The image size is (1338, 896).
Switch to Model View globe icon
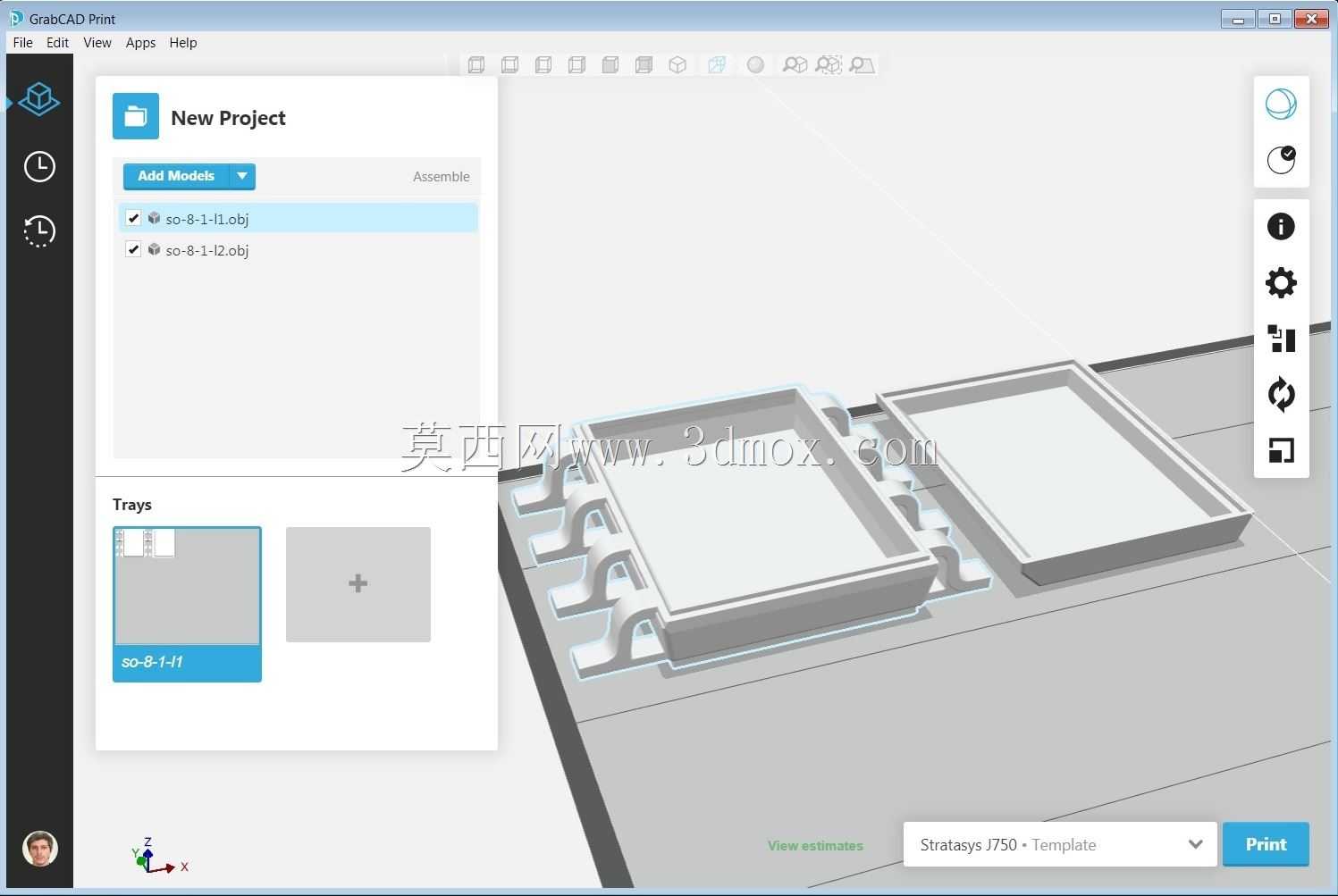[1281, 105]
